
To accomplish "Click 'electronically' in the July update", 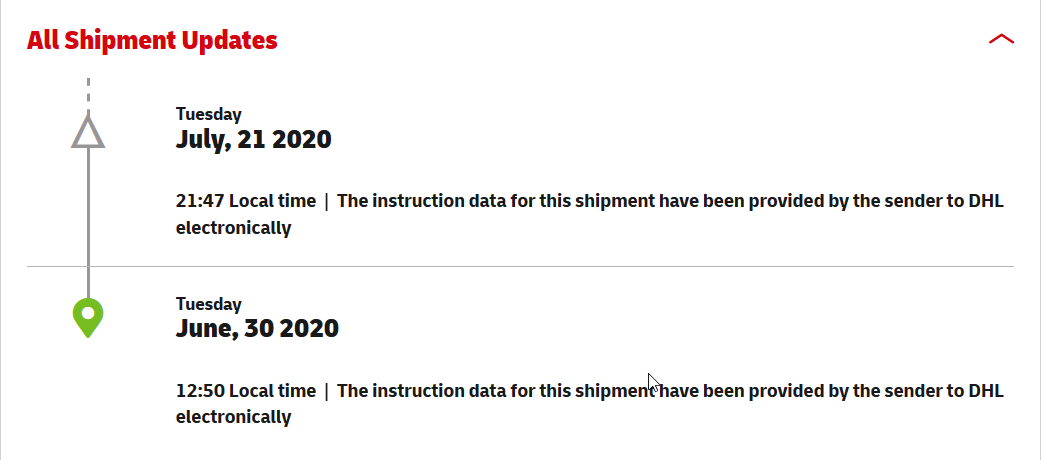I will pyautogui.click(x=234, y=228).
